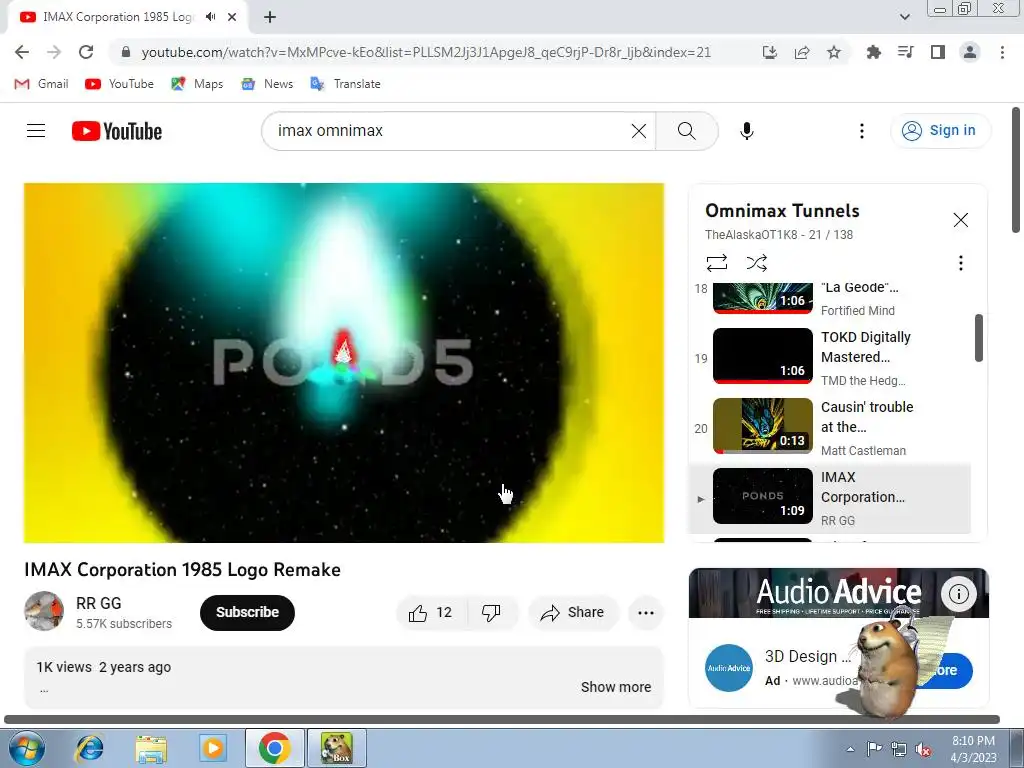Select the IMAX Corporation playlist item thumbnail
Image resolution: width=1024 pixels, height=768 pixels.
[762, 496]
